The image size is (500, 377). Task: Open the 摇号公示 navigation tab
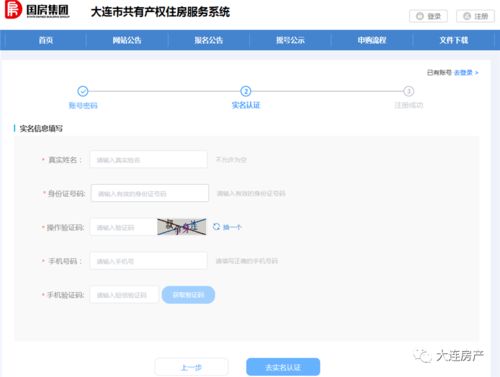coord(290,40)
